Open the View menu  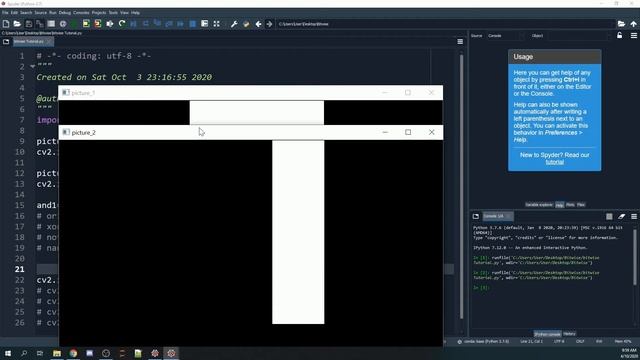(x=124, y=13)
